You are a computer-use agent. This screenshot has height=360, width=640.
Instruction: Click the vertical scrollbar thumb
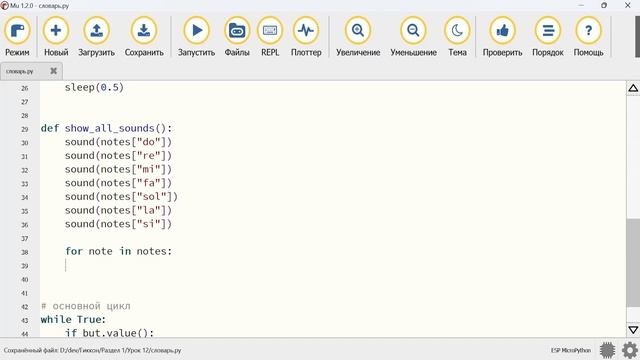click(x=633, y=262)
